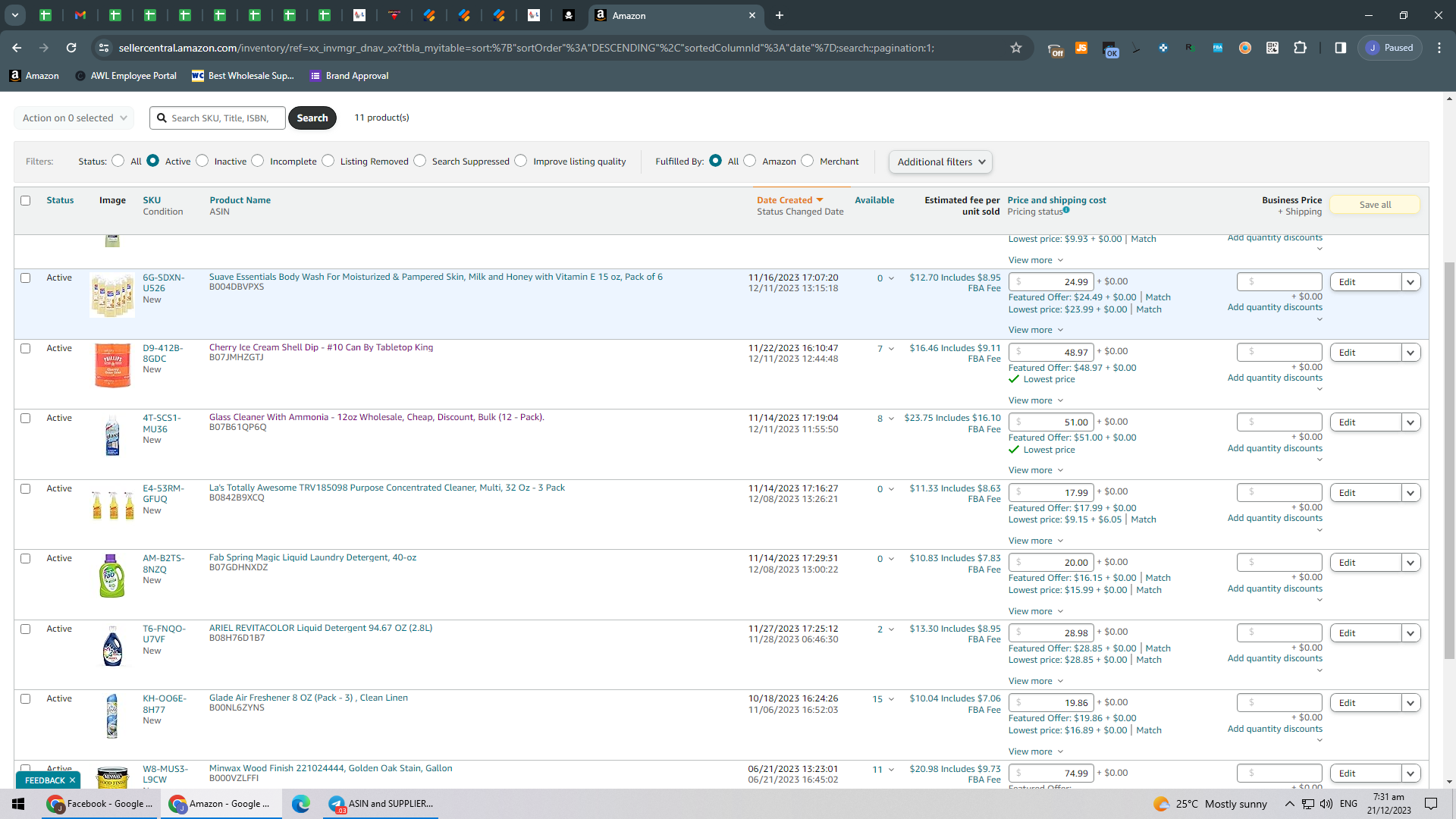Select Fulfilled By Amazon radio button
Screen dimensions: 1456x819
click(750, 161)
